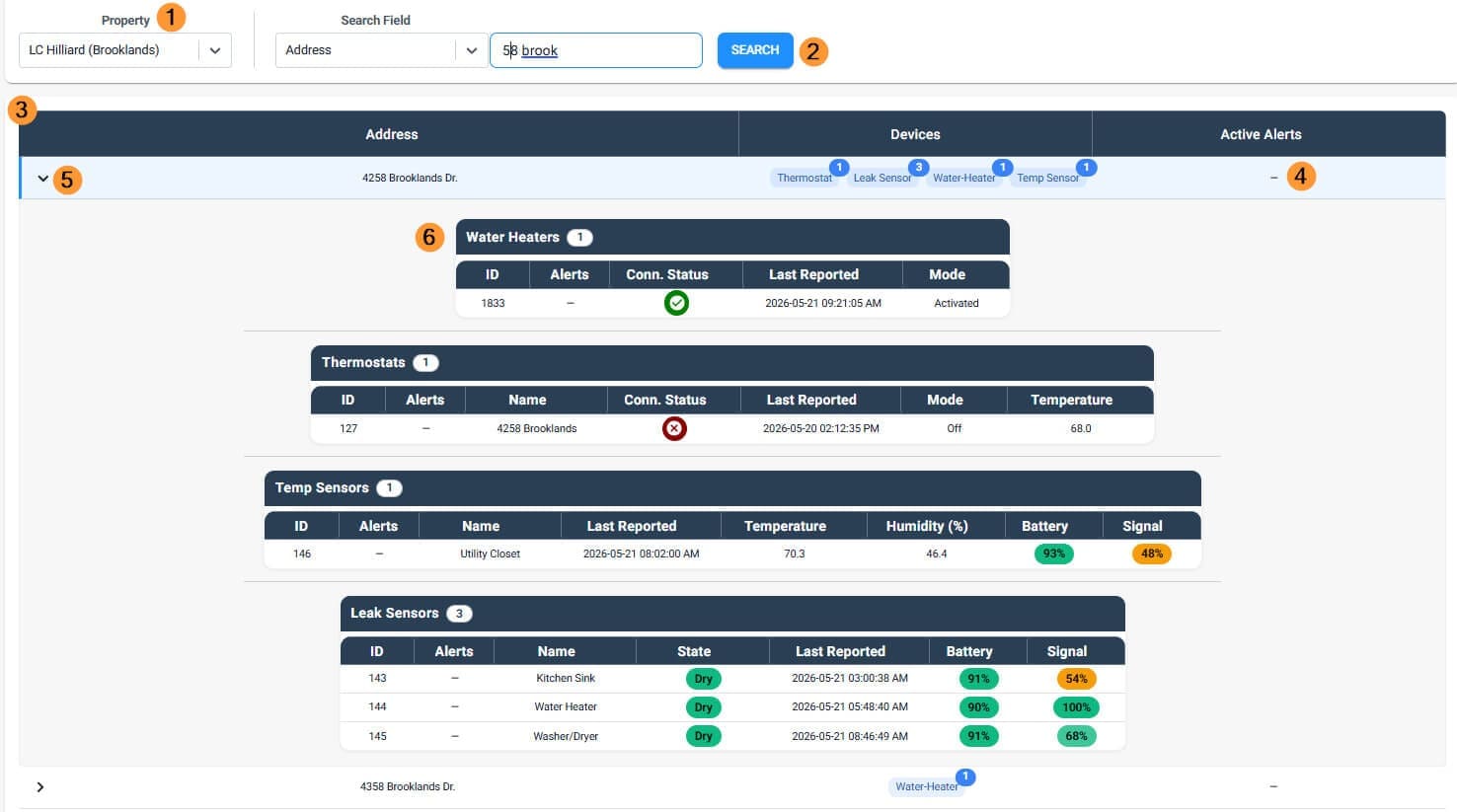Image resolution: width=1457 pixels, height=812 pixels.
Task: Click the Leak Sensor device badge with count 3
Action: coord(882,178)
